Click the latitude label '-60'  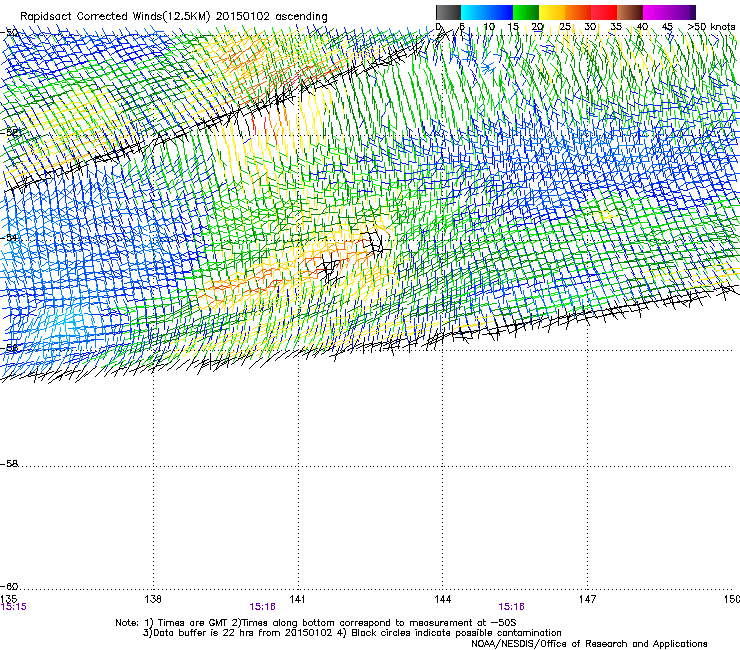point(9,586)
